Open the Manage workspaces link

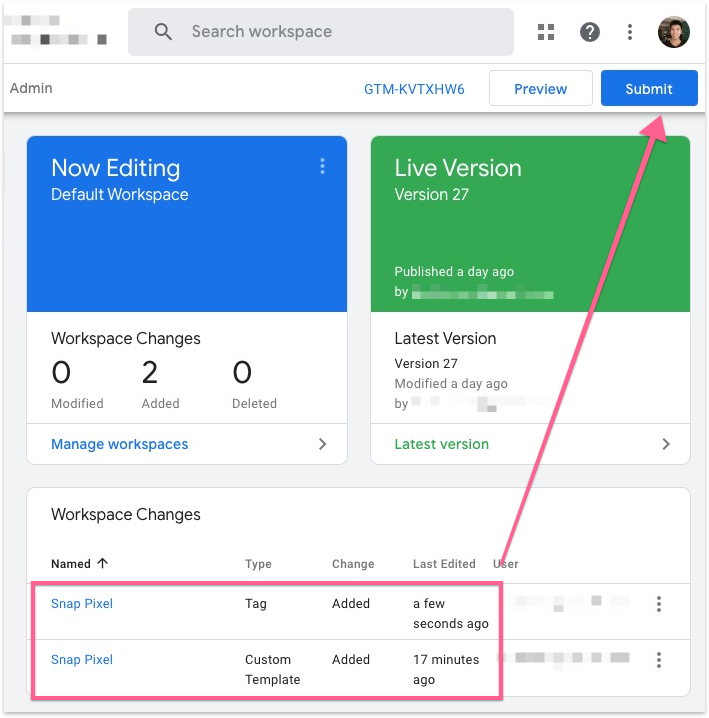[119, 444]
